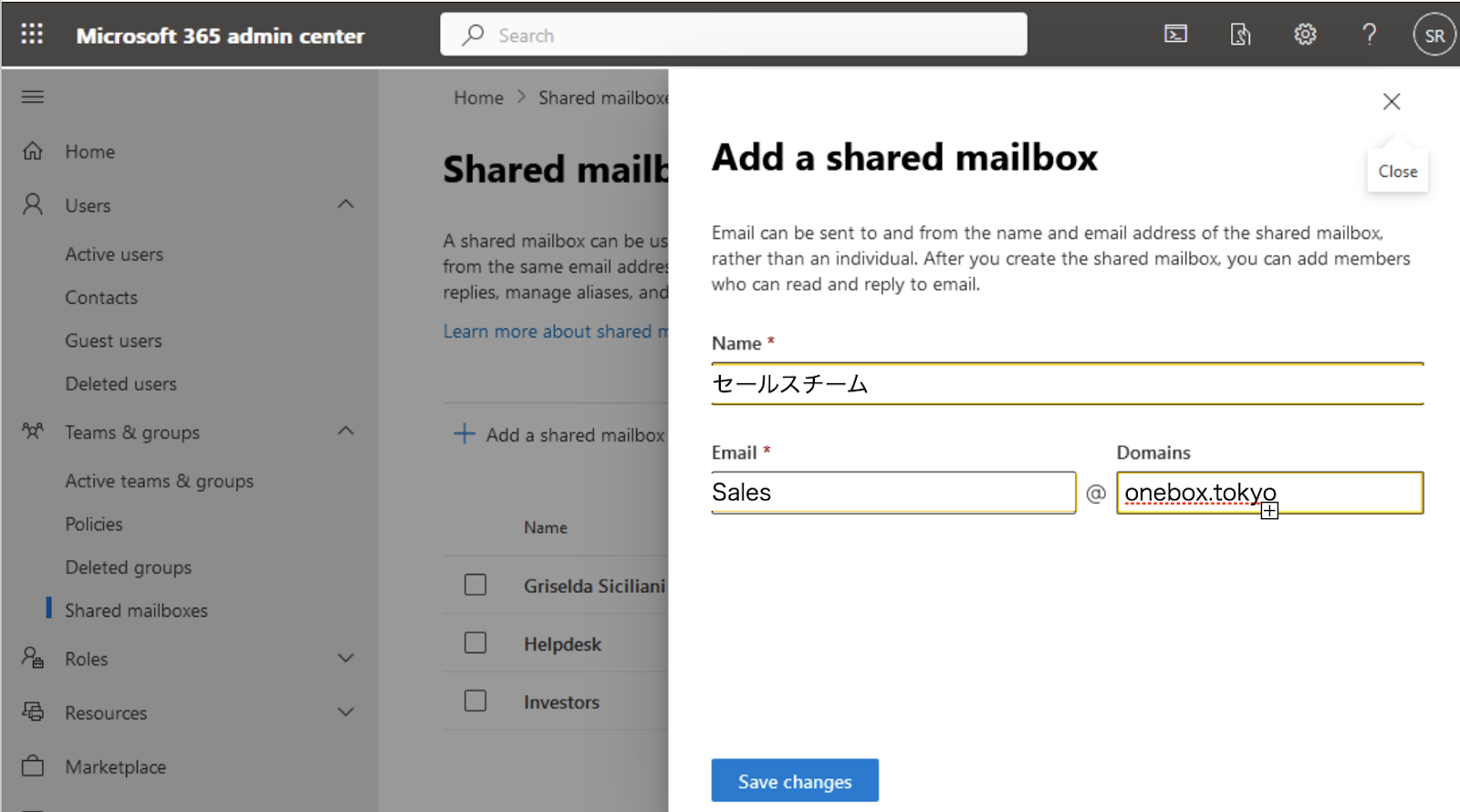Click the Roles icon in sidebar
The height and width of the screenshot is (812, 1460).
(33, 658)
